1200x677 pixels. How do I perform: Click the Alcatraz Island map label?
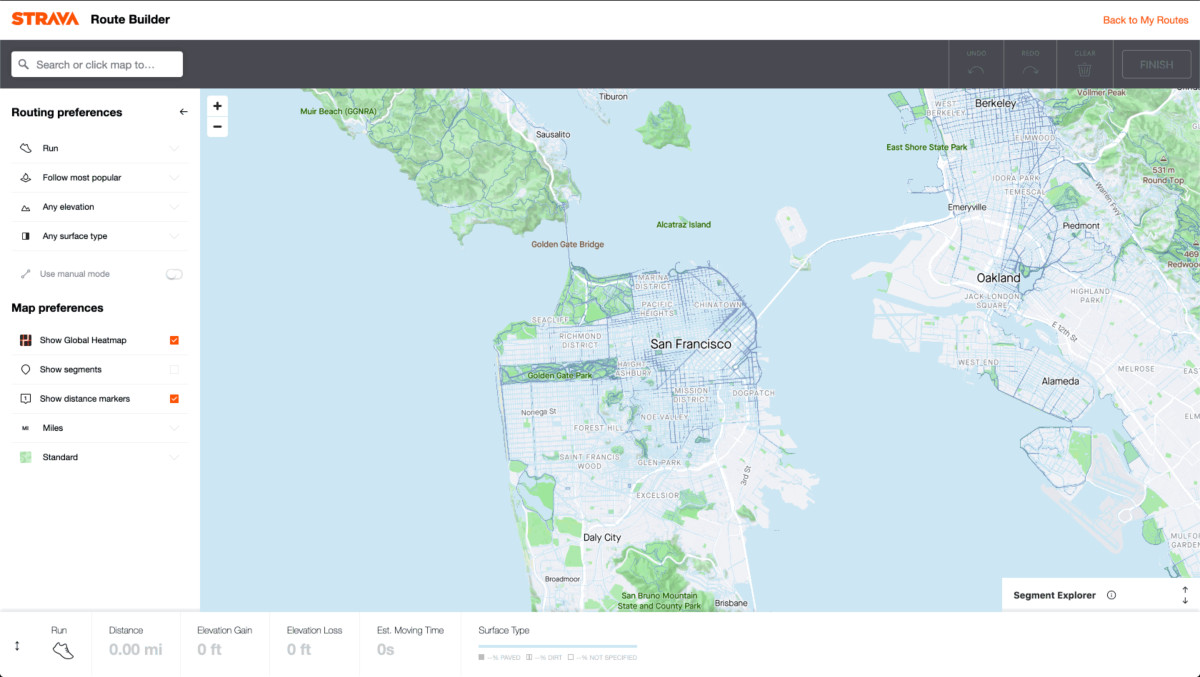coord(684,225)
